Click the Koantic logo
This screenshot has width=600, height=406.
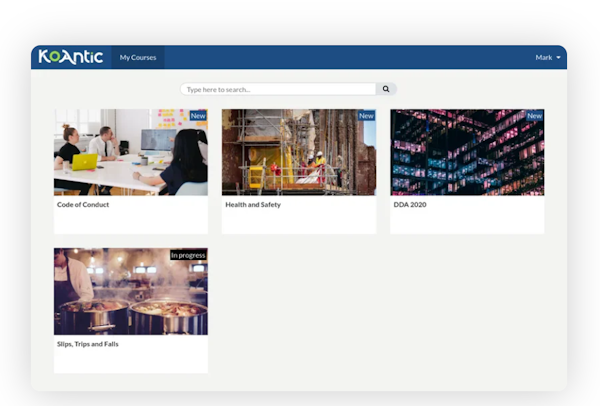point(71,57)
